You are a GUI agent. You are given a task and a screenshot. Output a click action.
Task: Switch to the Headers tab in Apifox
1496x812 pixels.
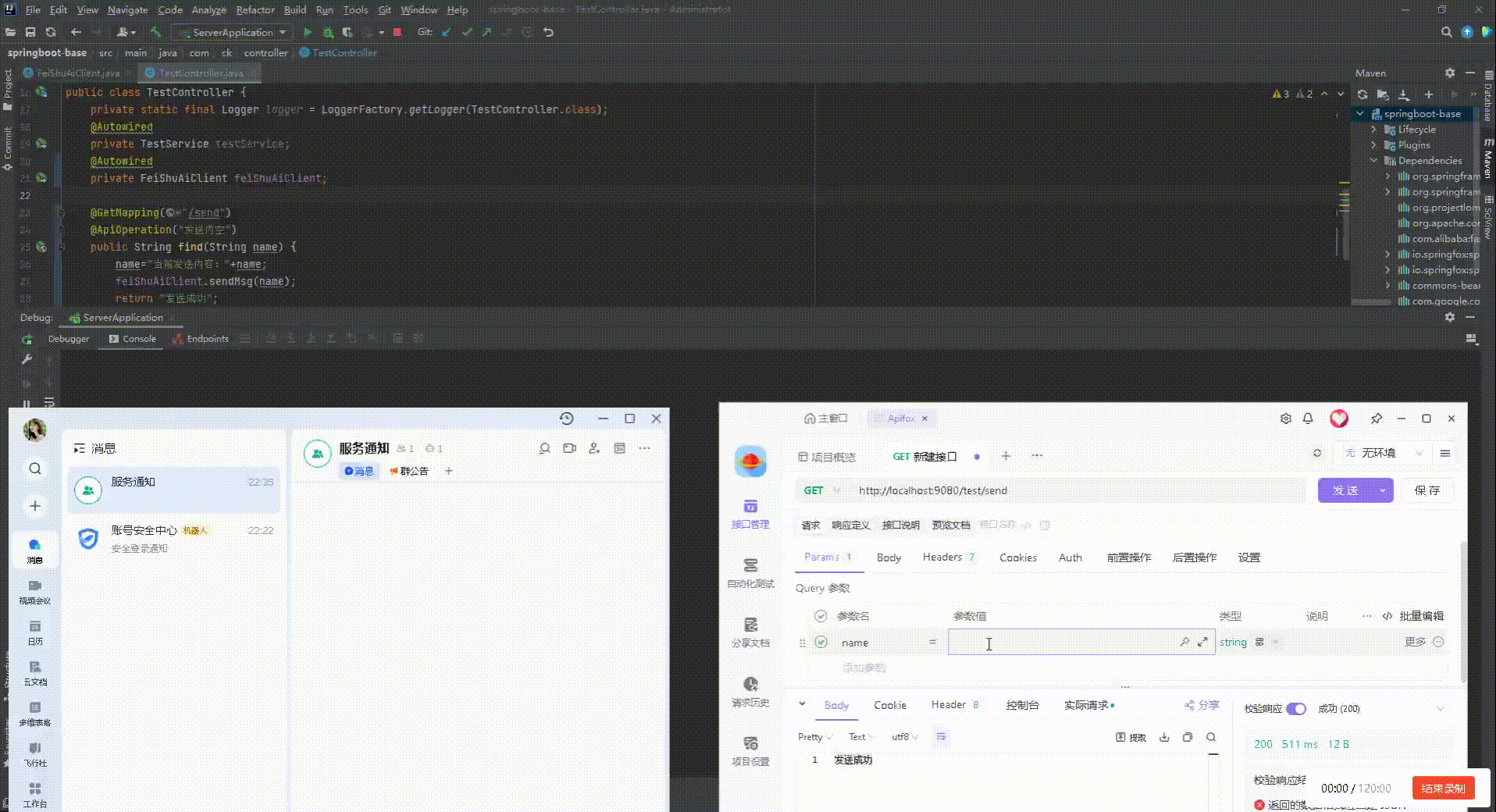(x=942, y=557)
